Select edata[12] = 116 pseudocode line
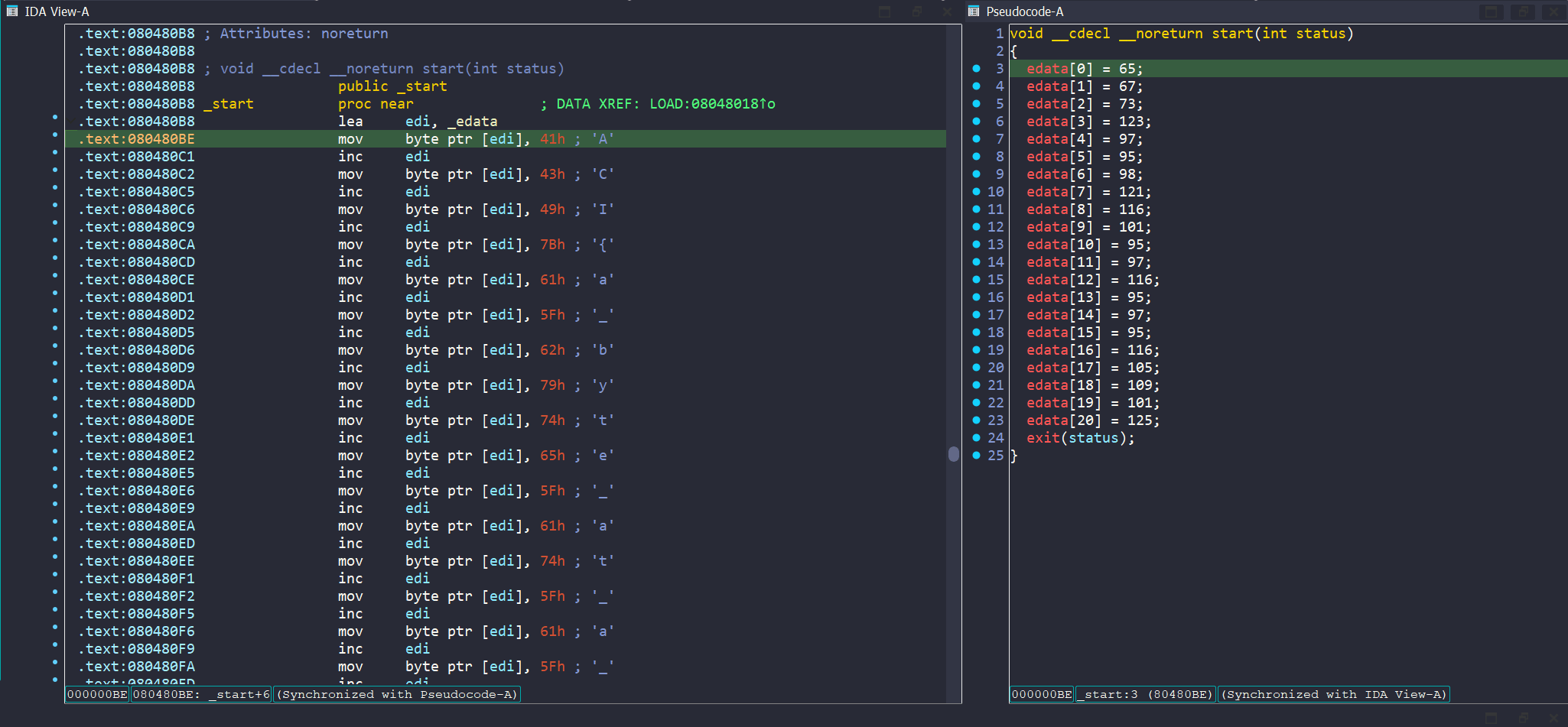1568x727 pixels. [1093, 280]
